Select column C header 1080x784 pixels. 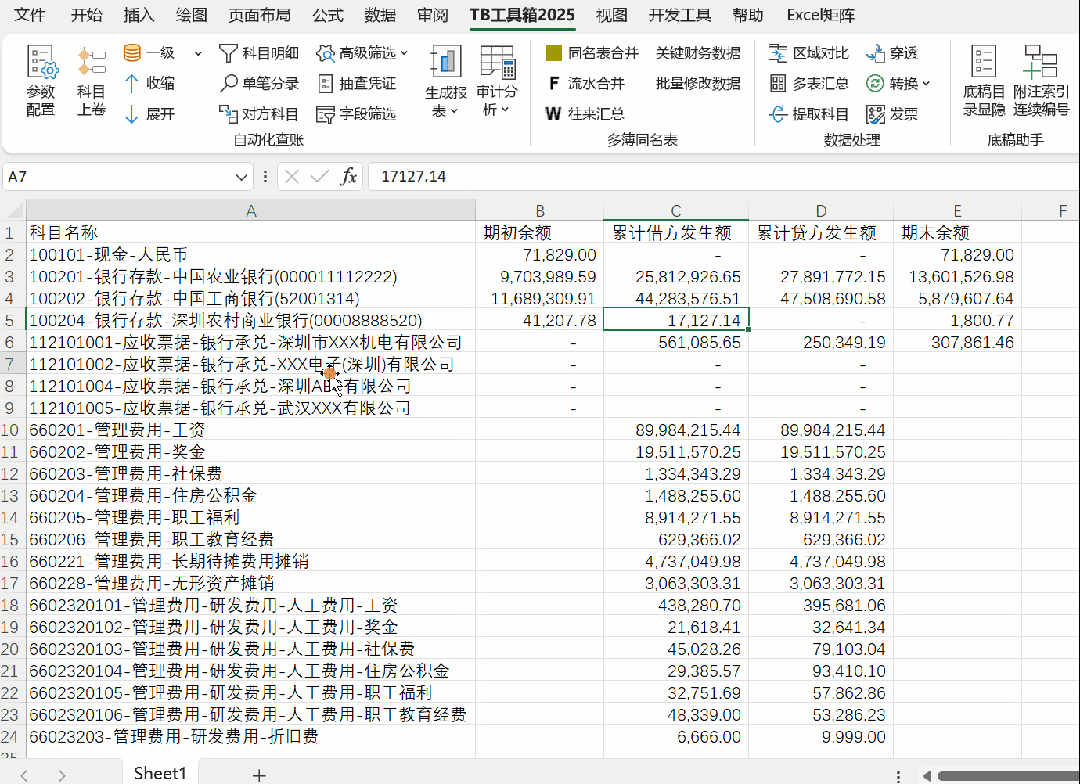pos(676,211)
